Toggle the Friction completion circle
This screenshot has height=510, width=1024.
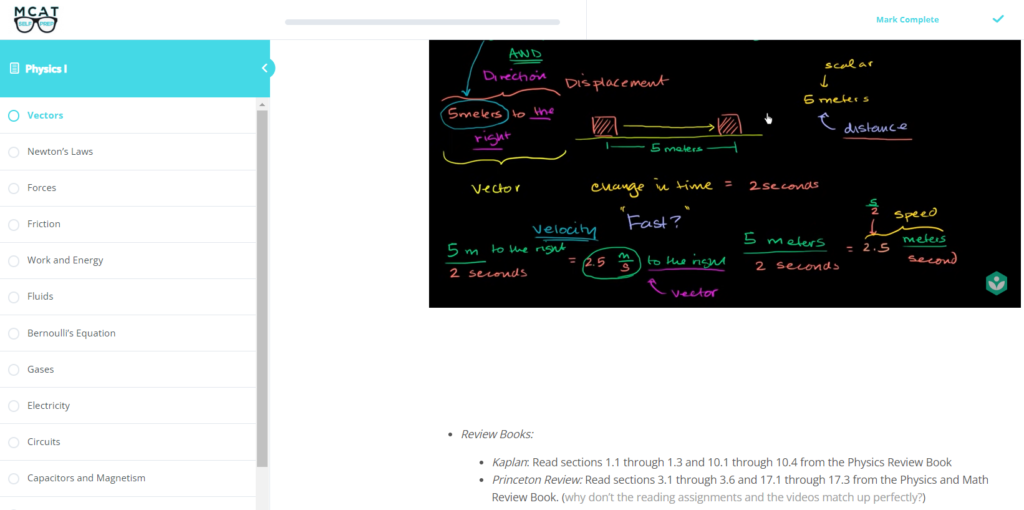coord(14,224)
